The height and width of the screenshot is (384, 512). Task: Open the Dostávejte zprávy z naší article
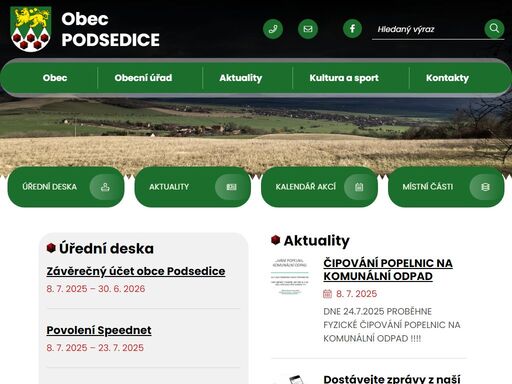392,379
